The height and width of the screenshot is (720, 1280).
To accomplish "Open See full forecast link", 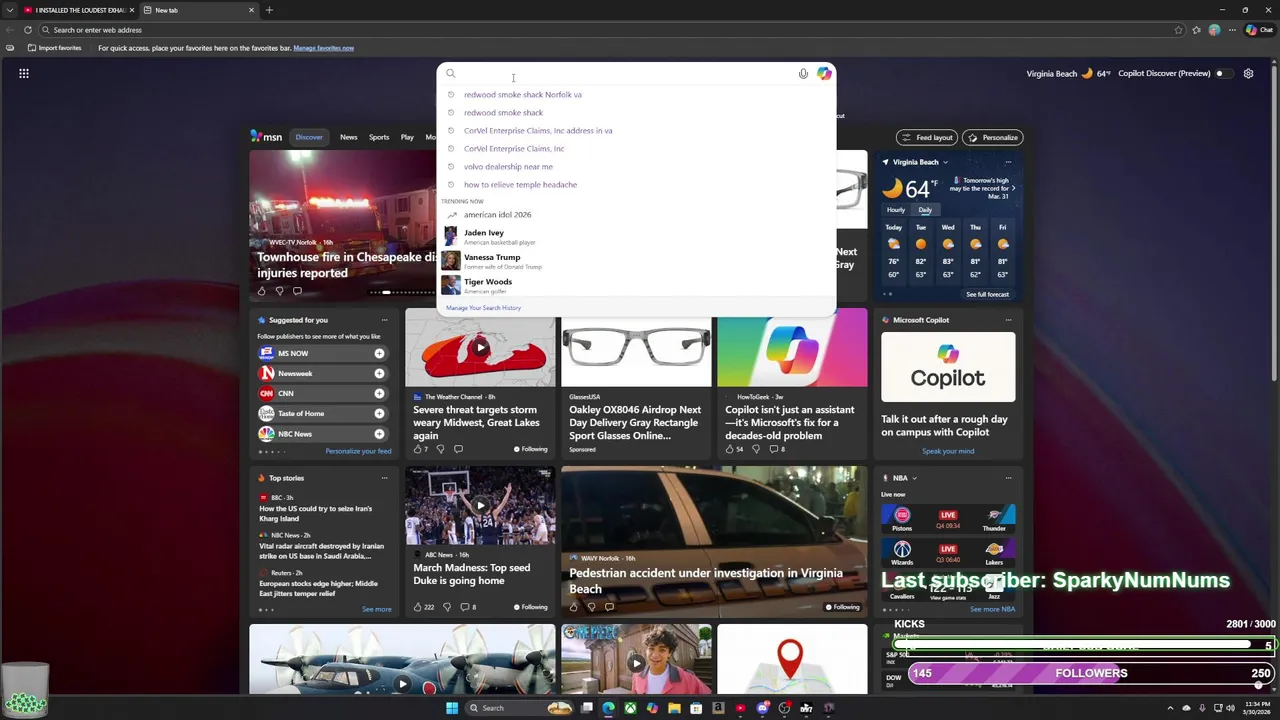I will [x=987, y=295].
